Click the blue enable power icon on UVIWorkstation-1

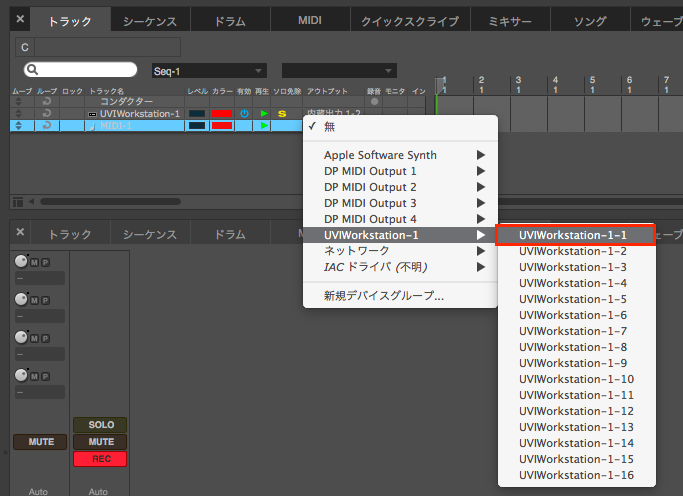244,114
